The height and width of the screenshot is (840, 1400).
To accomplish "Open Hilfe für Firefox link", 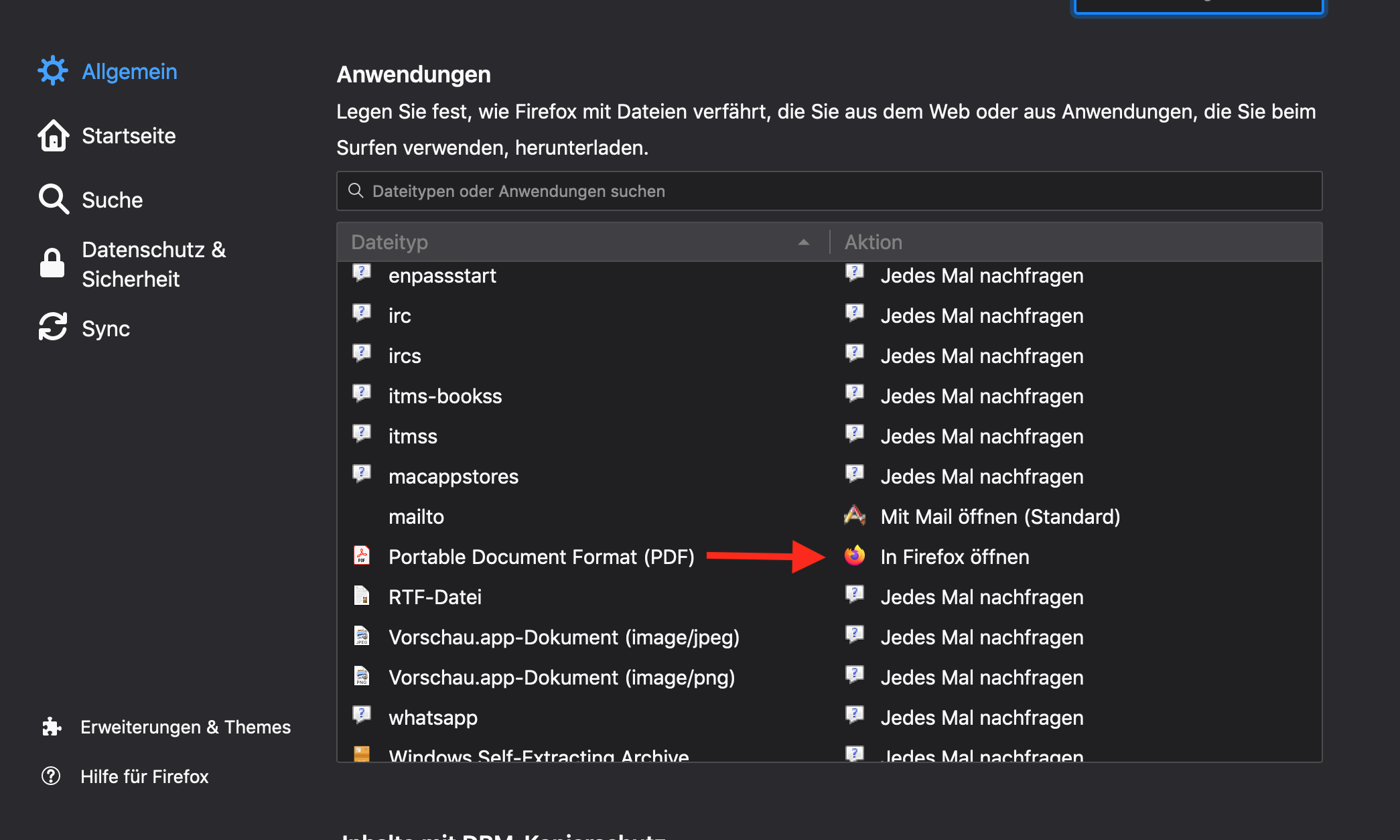I will point(145,776).
